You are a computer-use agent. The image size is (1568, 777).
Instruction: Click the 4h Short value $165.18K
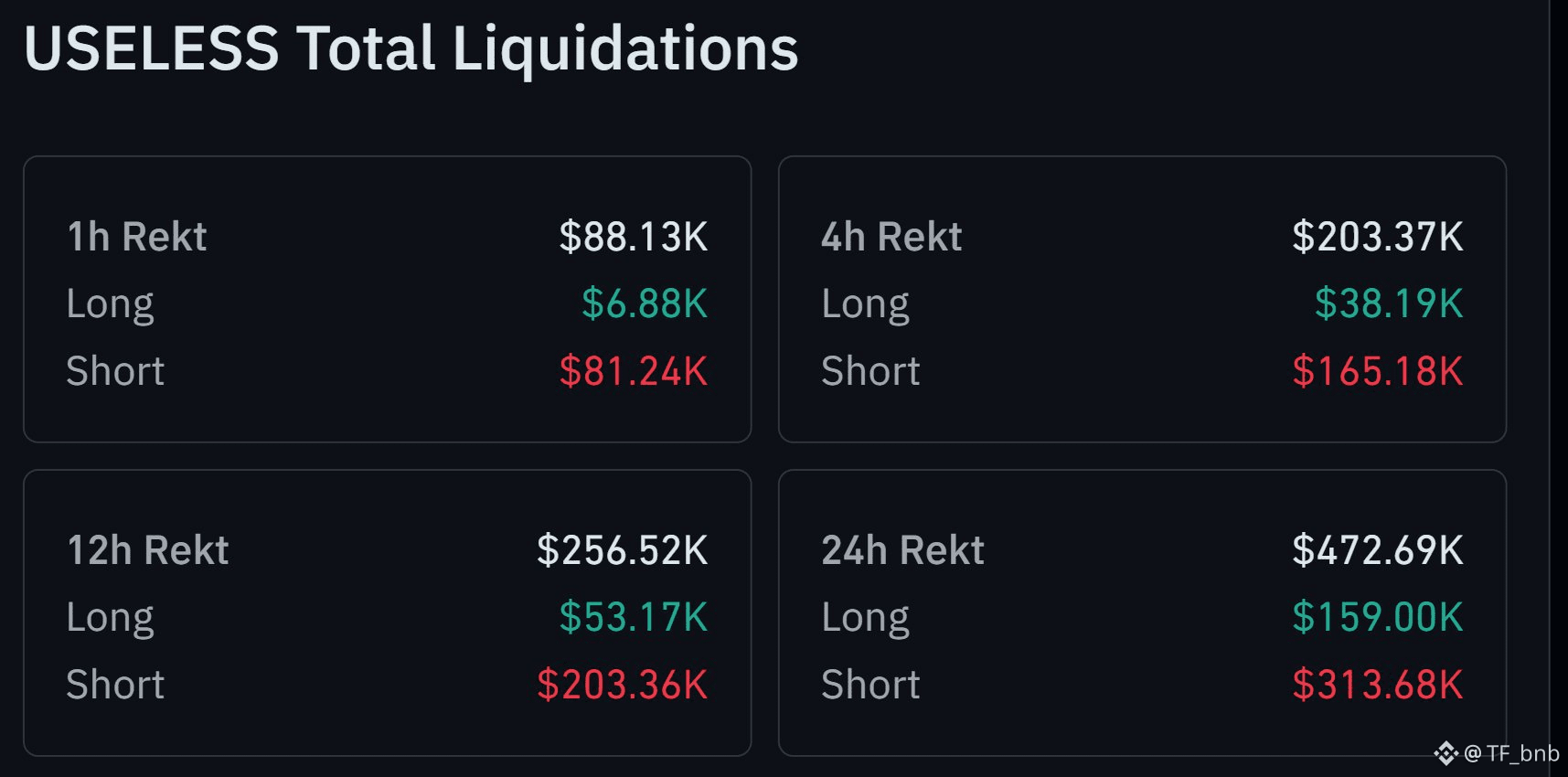click(x=1378, y=371)
